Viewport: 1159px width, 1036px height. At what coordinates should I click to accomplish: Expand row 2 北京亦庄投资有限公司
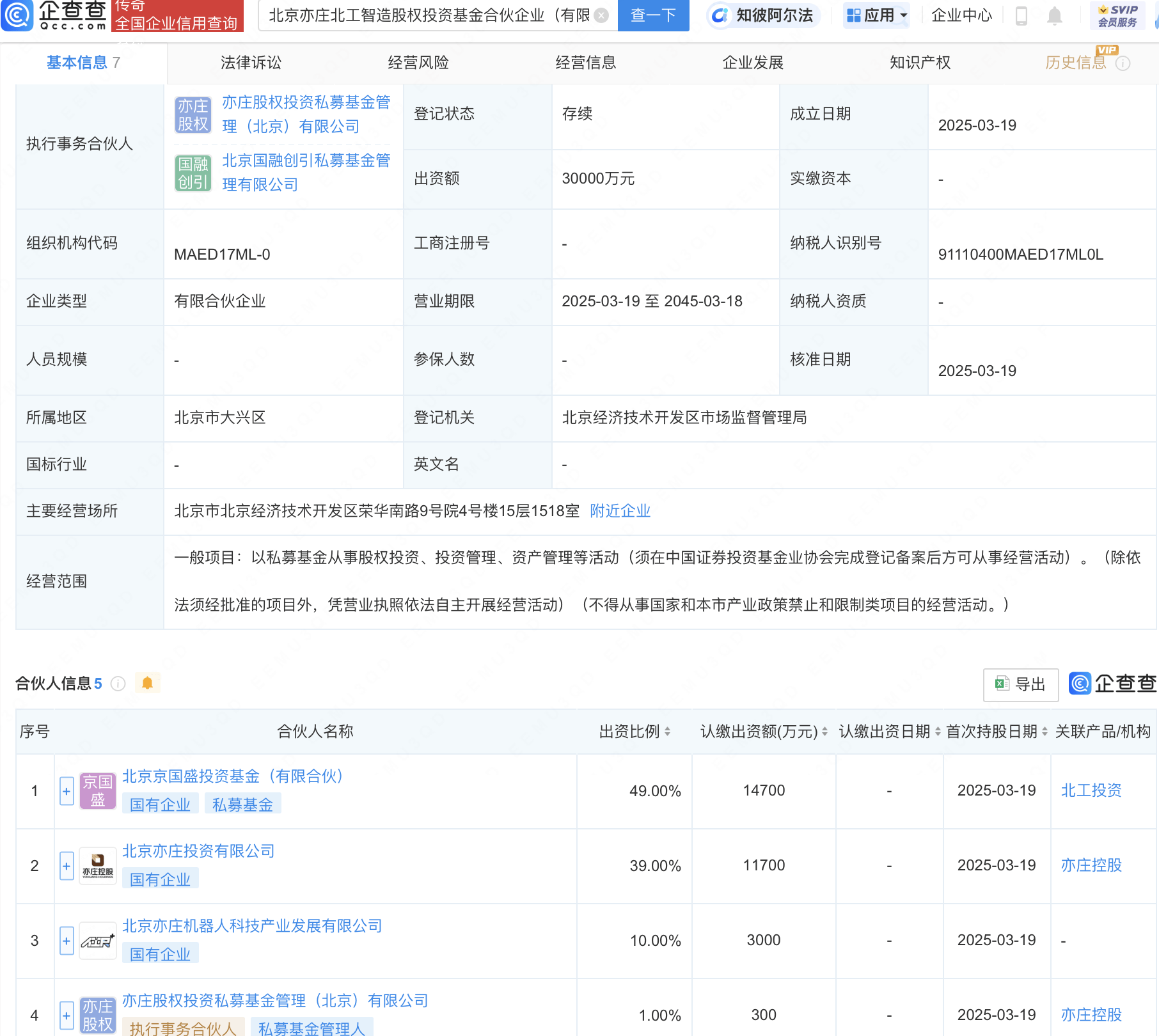click(67, 866)
